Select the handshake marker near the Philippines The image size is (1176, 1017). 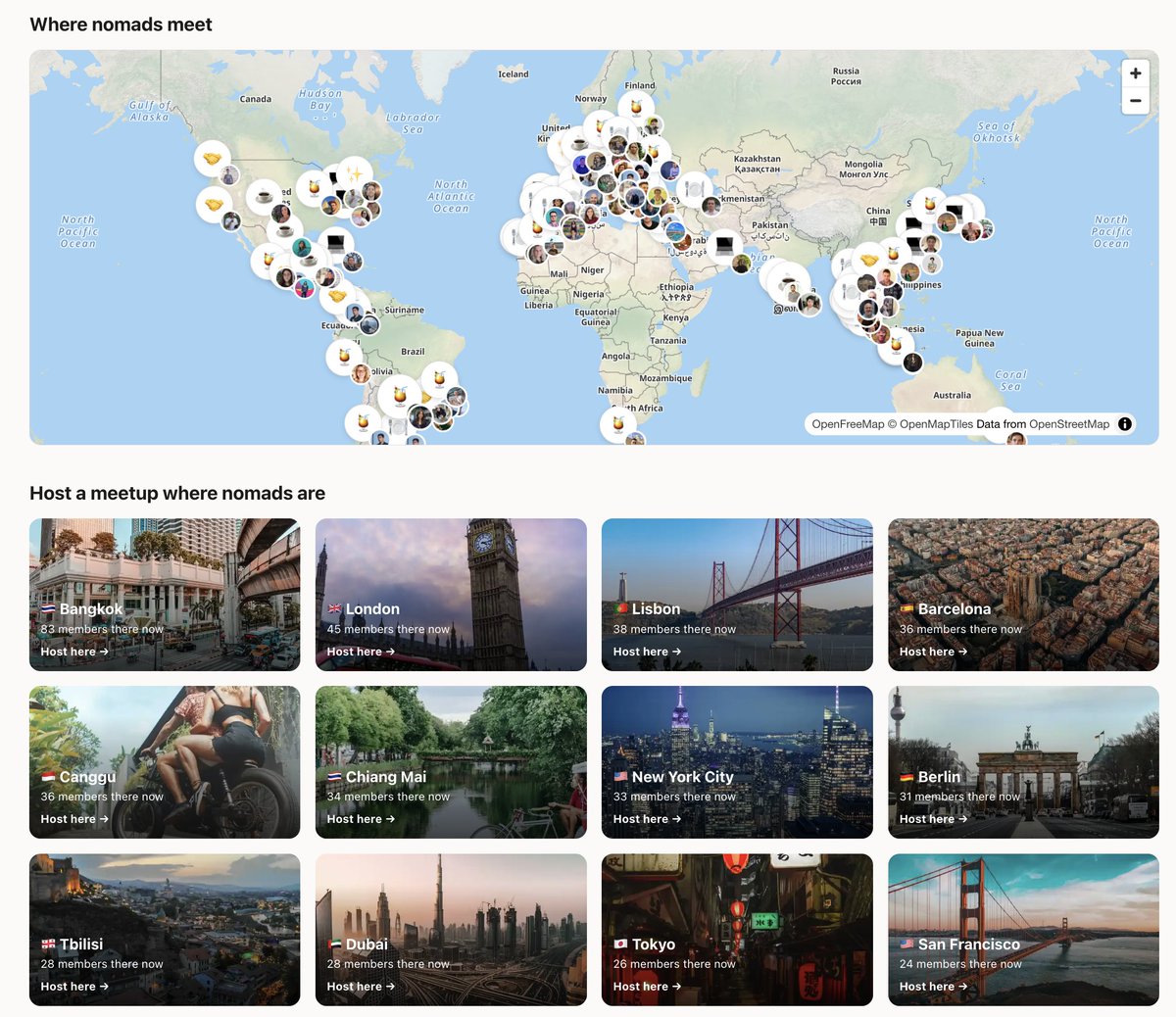pos(868,261)
